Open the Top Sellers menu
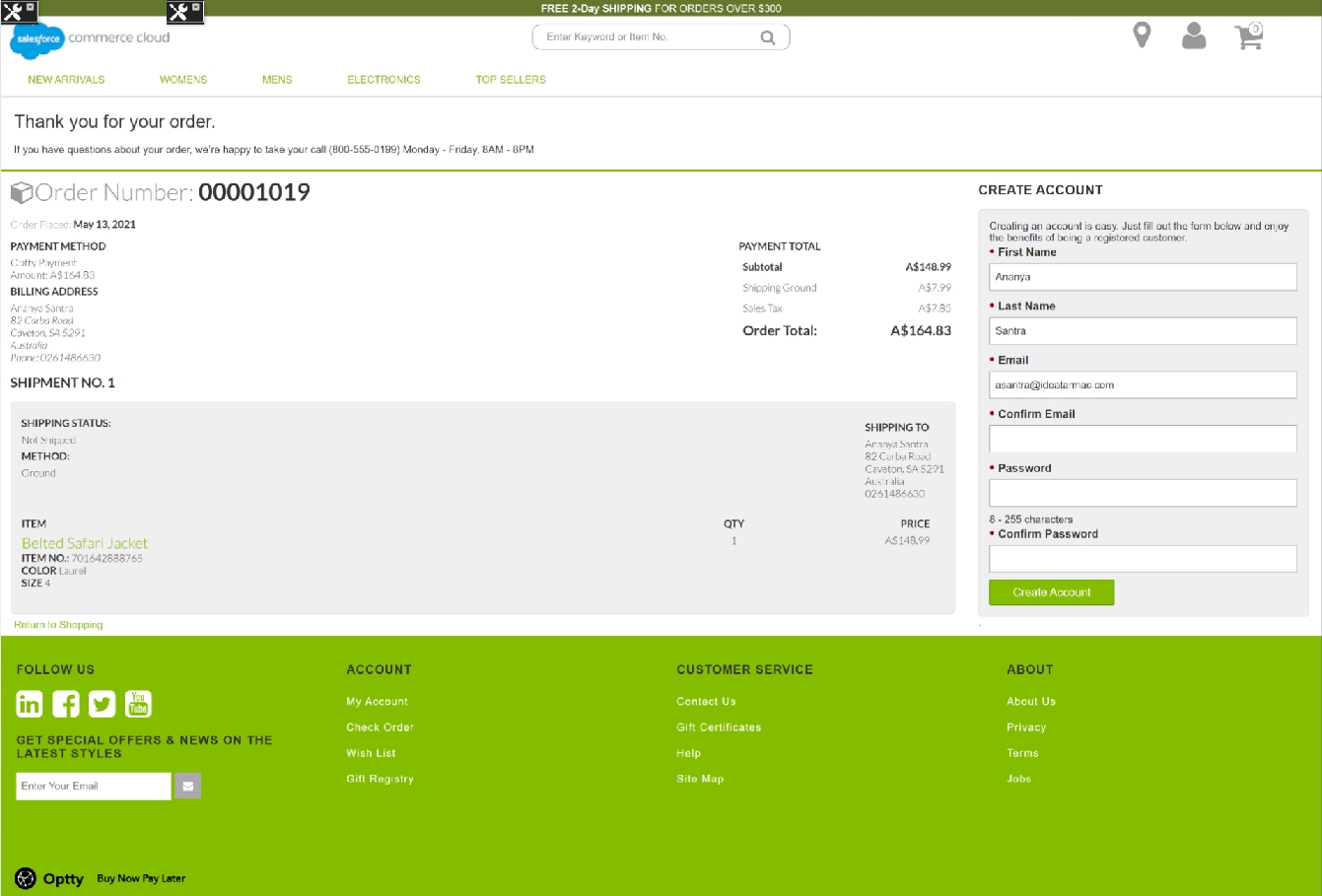The width and height of the screenshot is (1322, 896). click(511, 80)
